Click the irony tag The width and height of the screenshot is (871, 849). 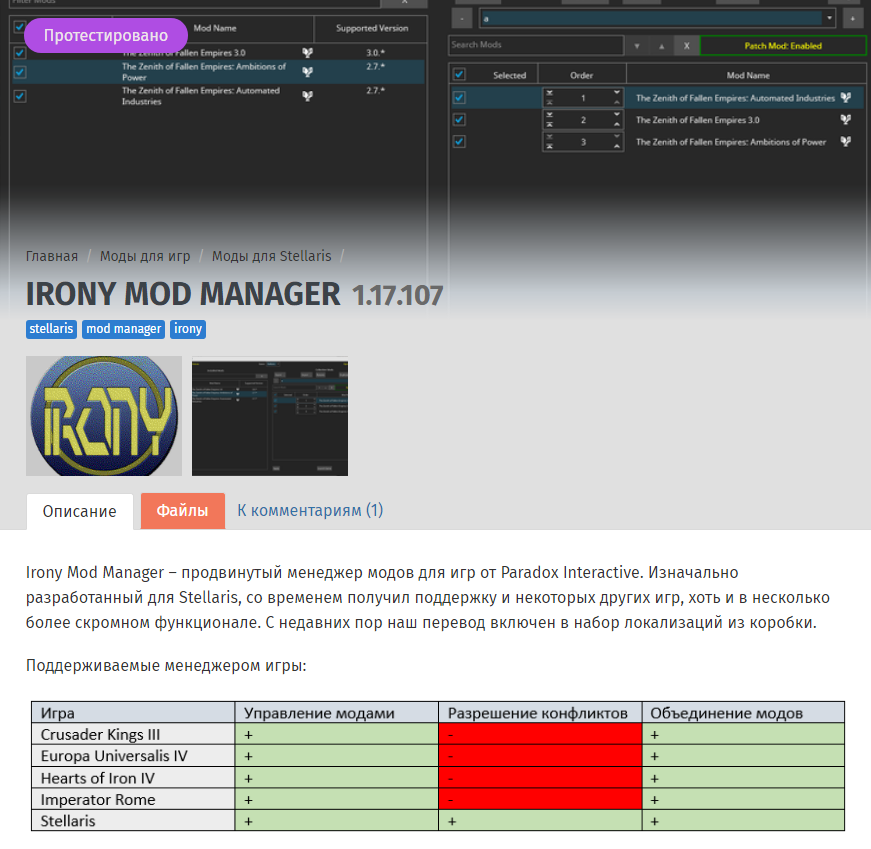[188, 329]
